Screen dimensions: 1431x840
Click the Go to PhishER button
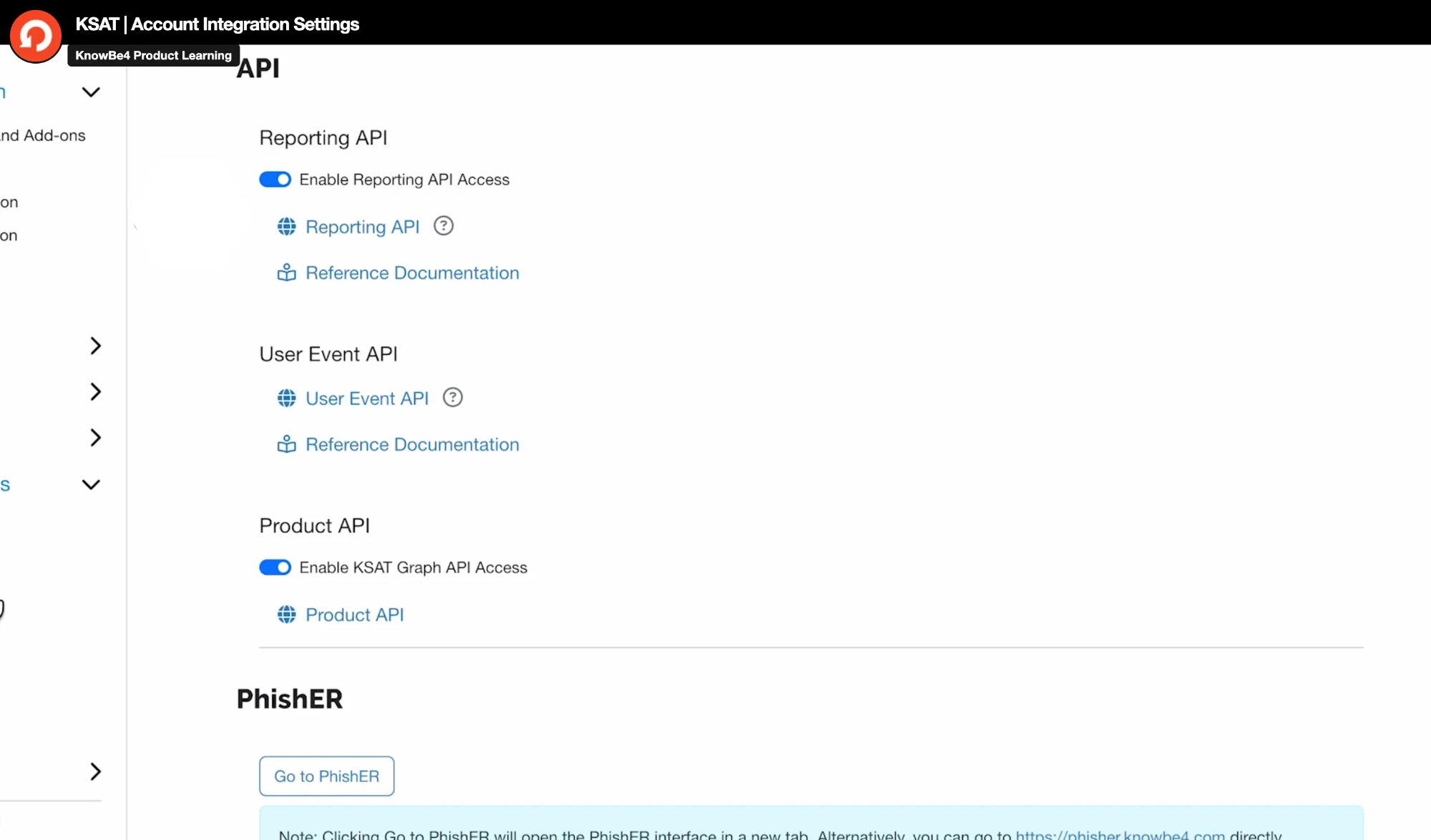coord(326,776)
